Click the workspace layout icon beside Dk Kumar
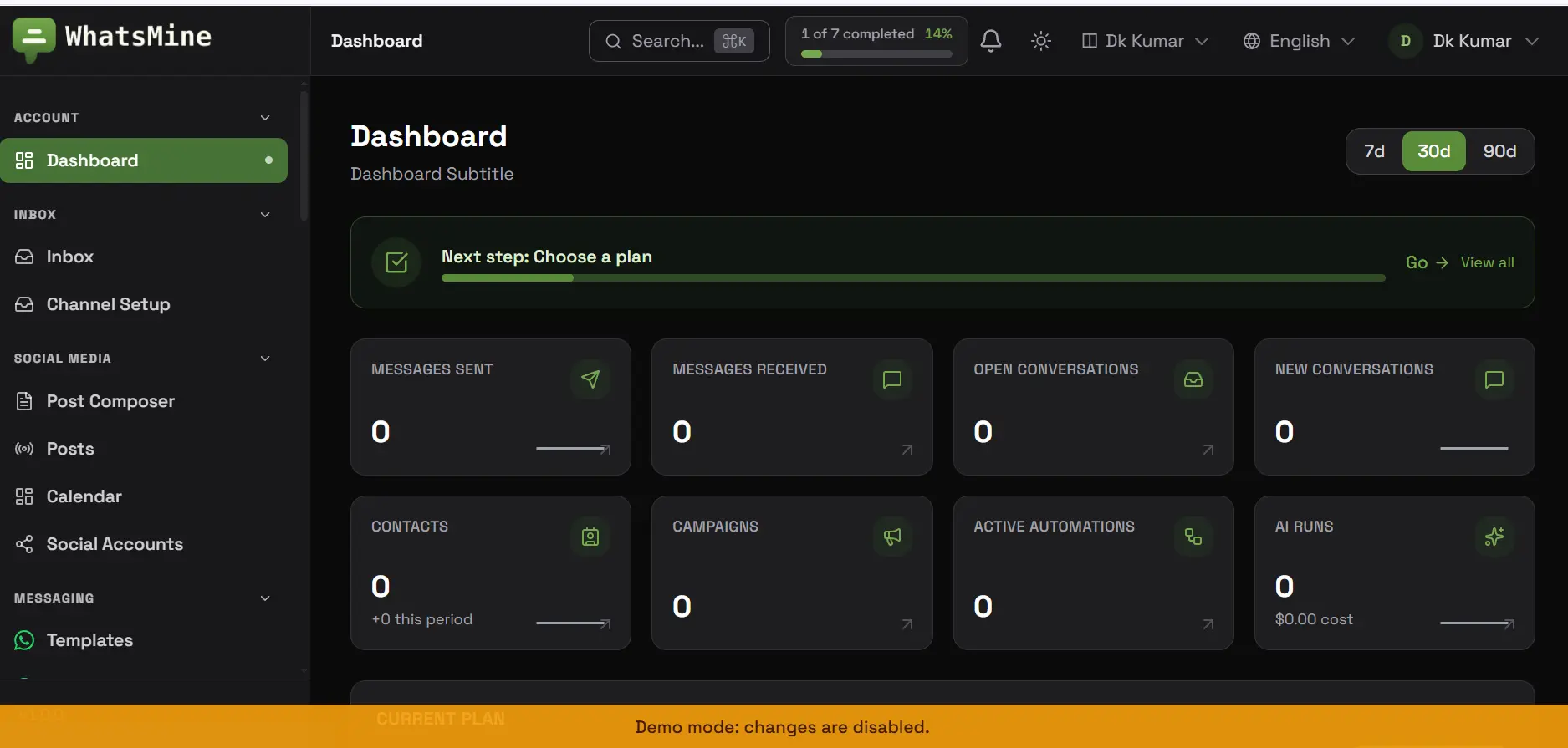 1090,41
